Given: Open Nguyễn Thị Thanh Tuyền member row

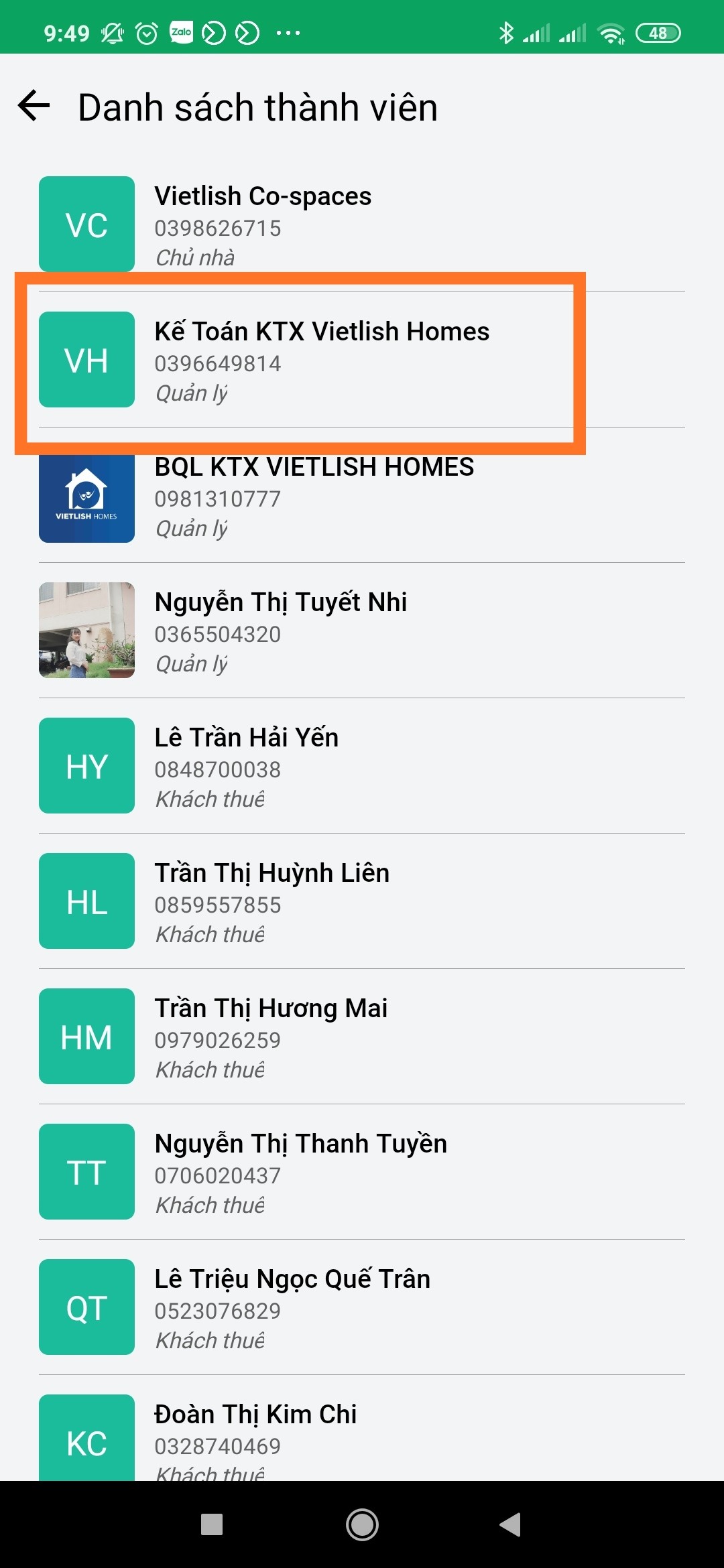Looking at the screenshot, I should tap(362, 1172).
